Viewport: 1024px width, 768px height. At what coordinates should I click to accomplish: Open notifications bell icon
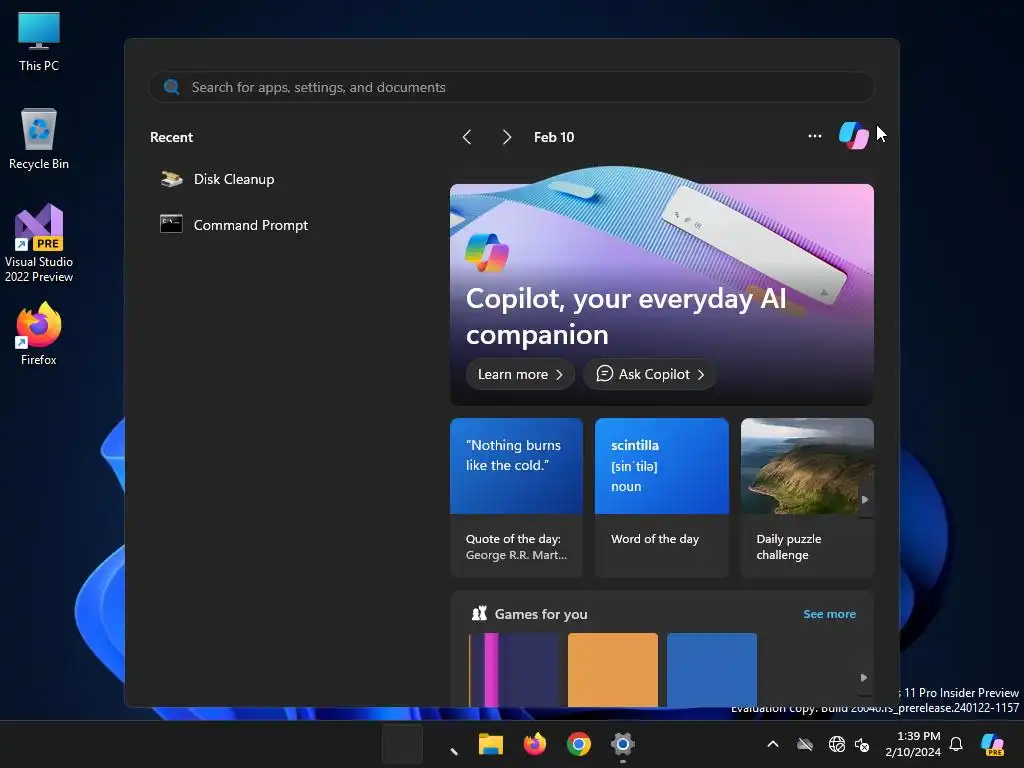[956, 744]
